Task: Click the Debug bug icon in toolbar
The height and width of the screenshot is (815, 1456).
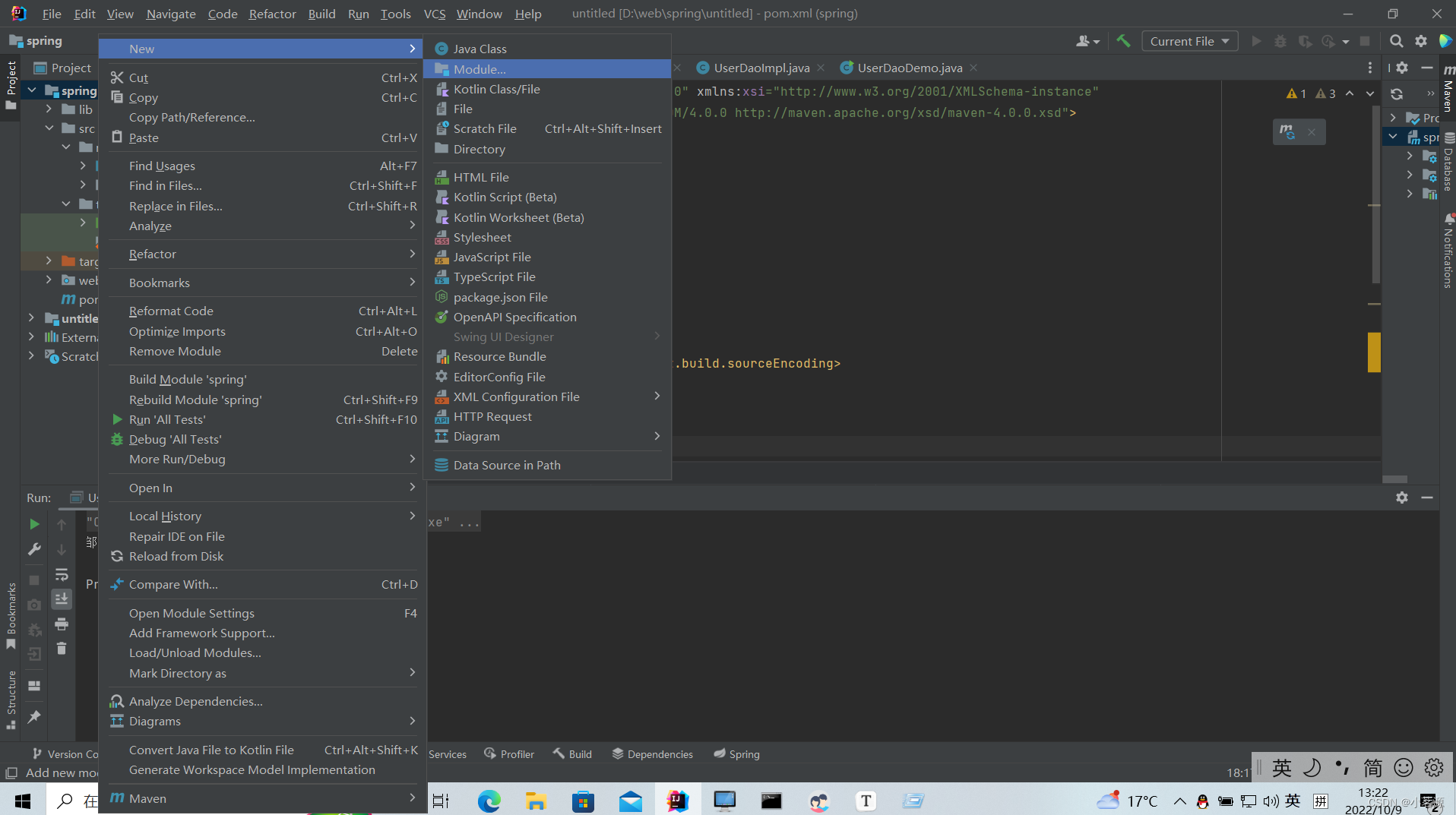Action: (1280, 41)
